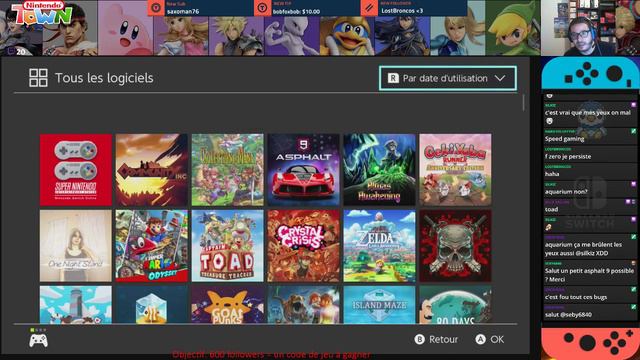Select red skull game tile
This screenshot has height=360, width=640.
tap(455, 246)
